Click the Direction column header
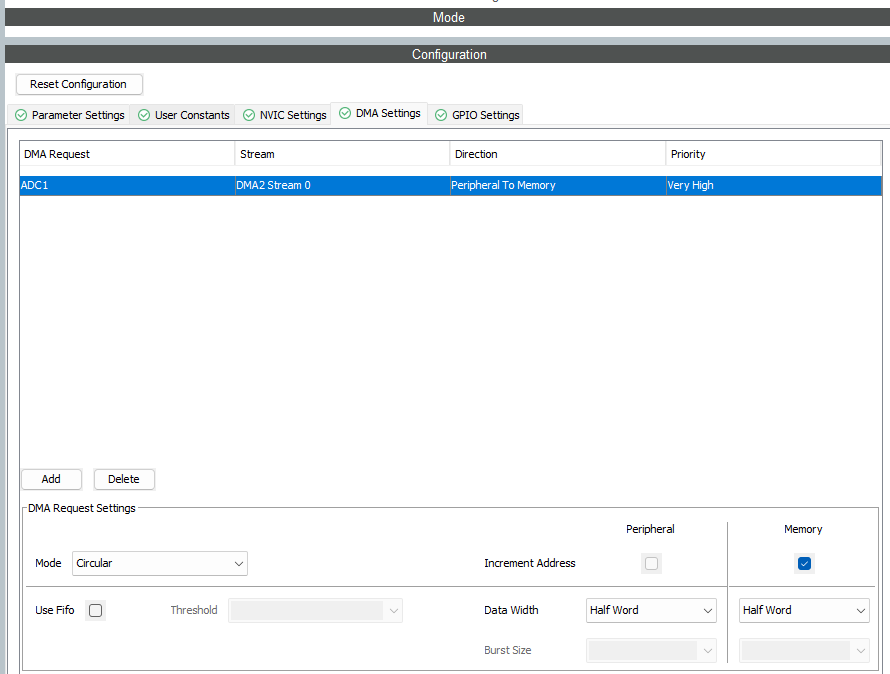Screen dimensions: 890x674 558,154
